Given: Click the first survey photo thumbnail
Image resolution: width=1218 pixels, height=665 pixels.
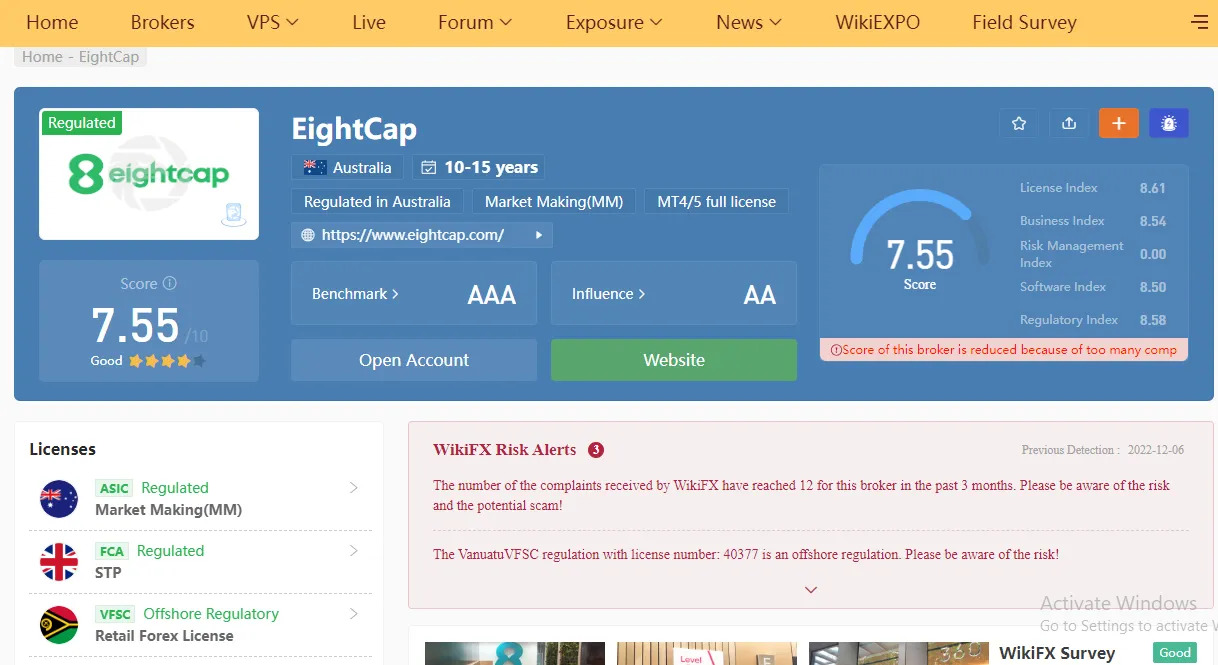Looking at the screenshot, I should tap(515, 654).
